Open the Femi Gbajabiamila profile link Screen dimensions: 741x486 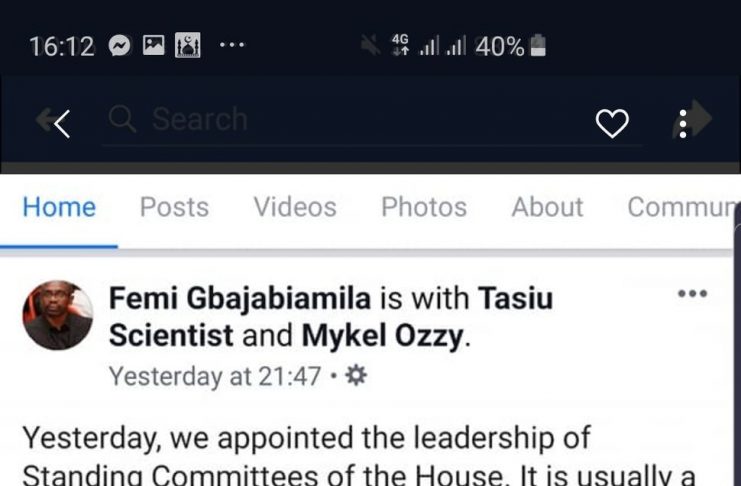[239, 298]
